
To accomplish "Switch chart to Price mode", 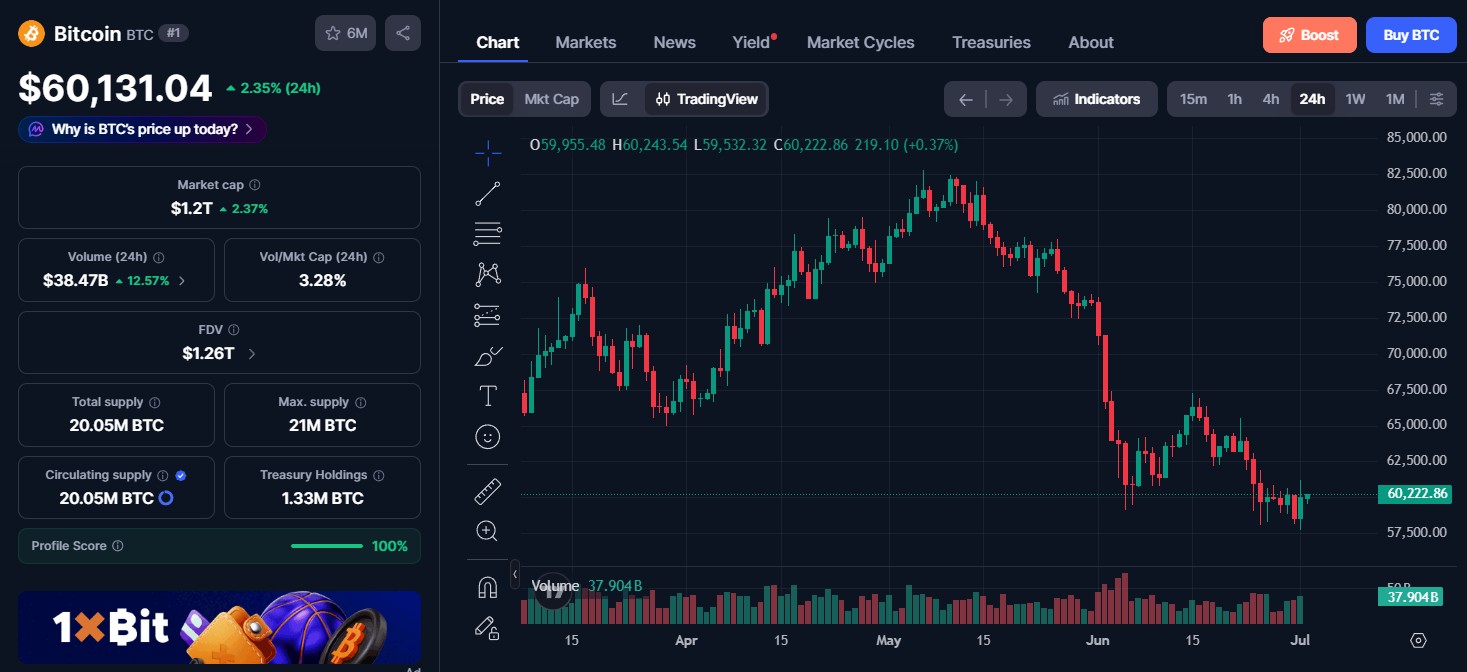I will [x=487, y=99].
